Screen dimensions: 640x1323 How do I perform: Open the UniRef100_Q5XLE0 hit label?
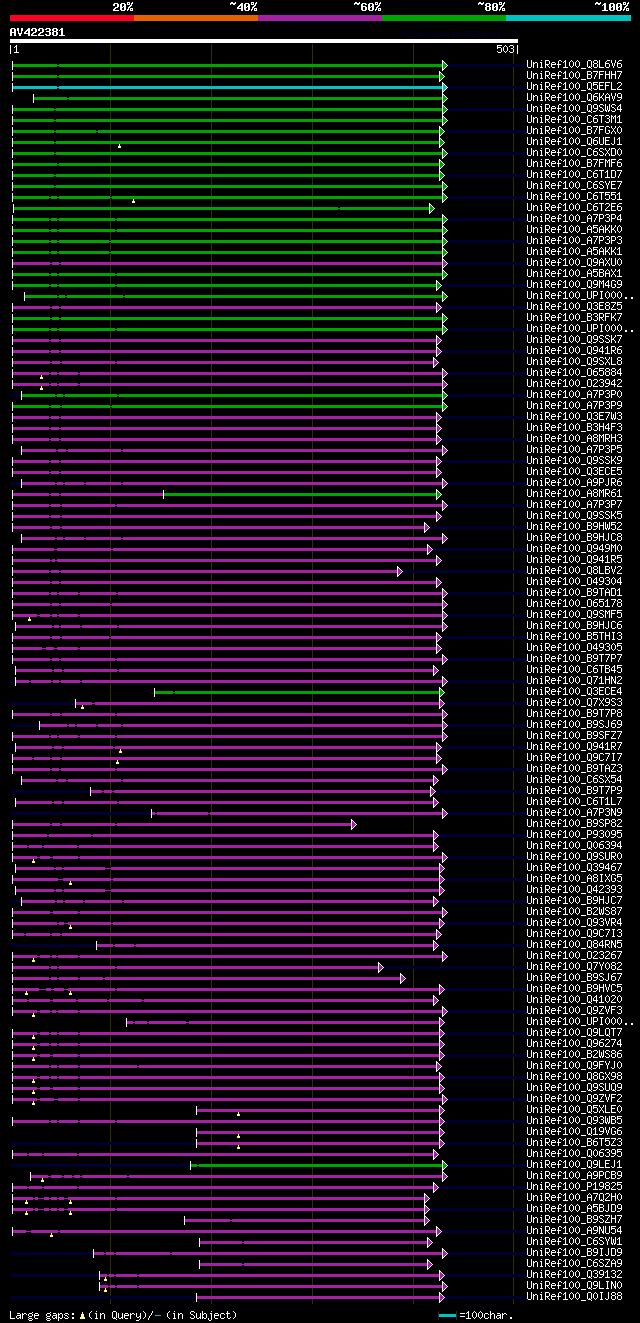(x=574, y=1110)
